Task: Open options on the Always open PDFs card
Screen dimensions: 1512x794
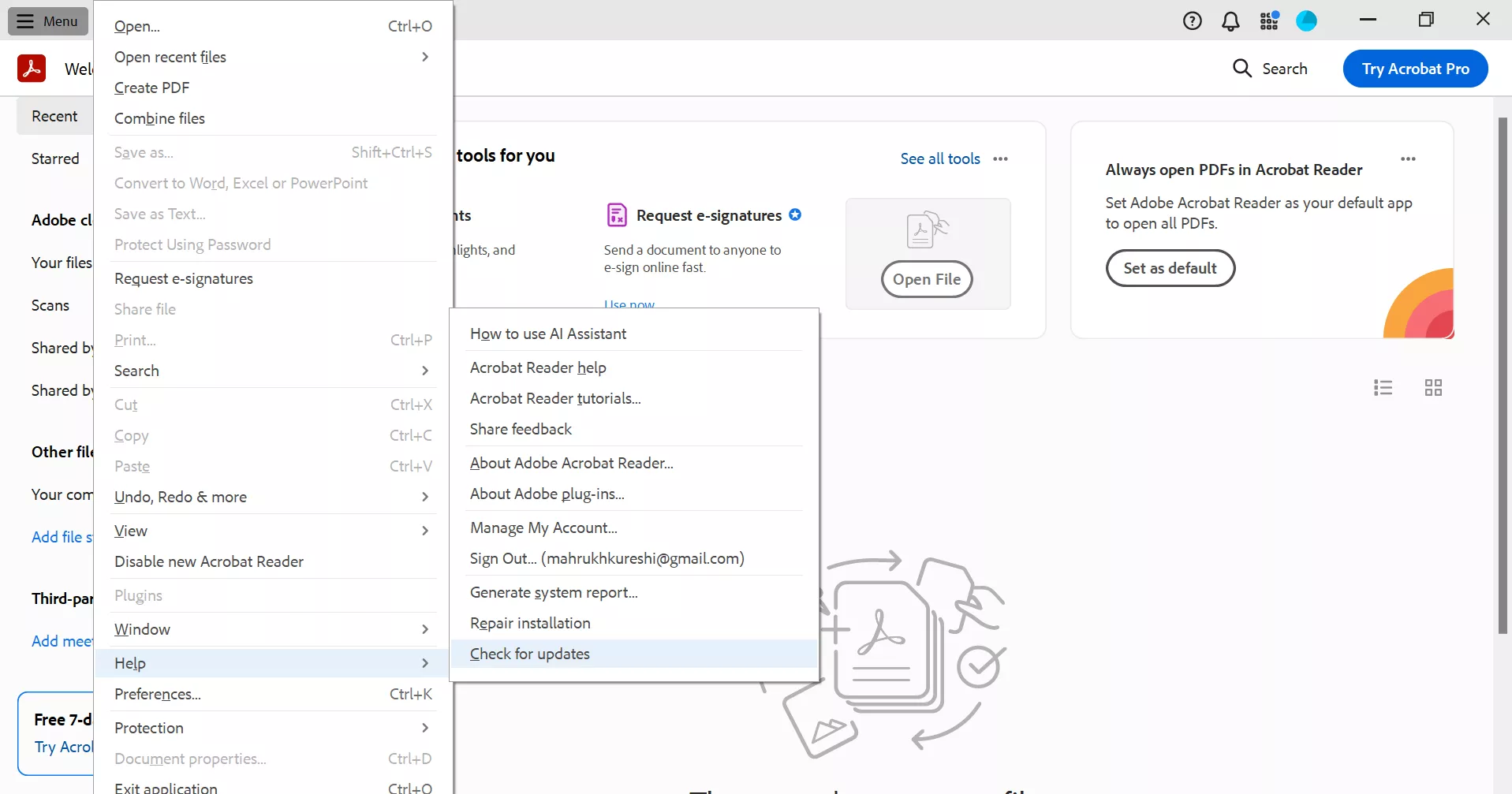Action: click(1409, 158)
